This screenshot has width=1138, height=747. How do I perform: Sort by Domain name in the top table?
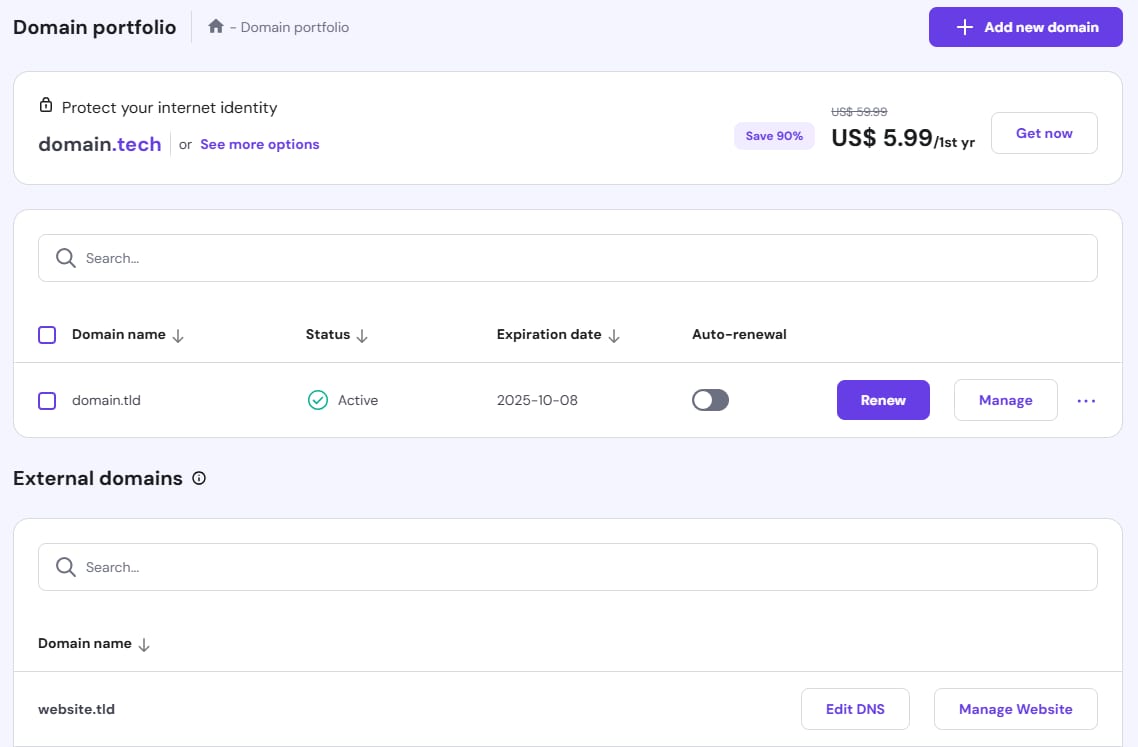click(x=178, y=336)
